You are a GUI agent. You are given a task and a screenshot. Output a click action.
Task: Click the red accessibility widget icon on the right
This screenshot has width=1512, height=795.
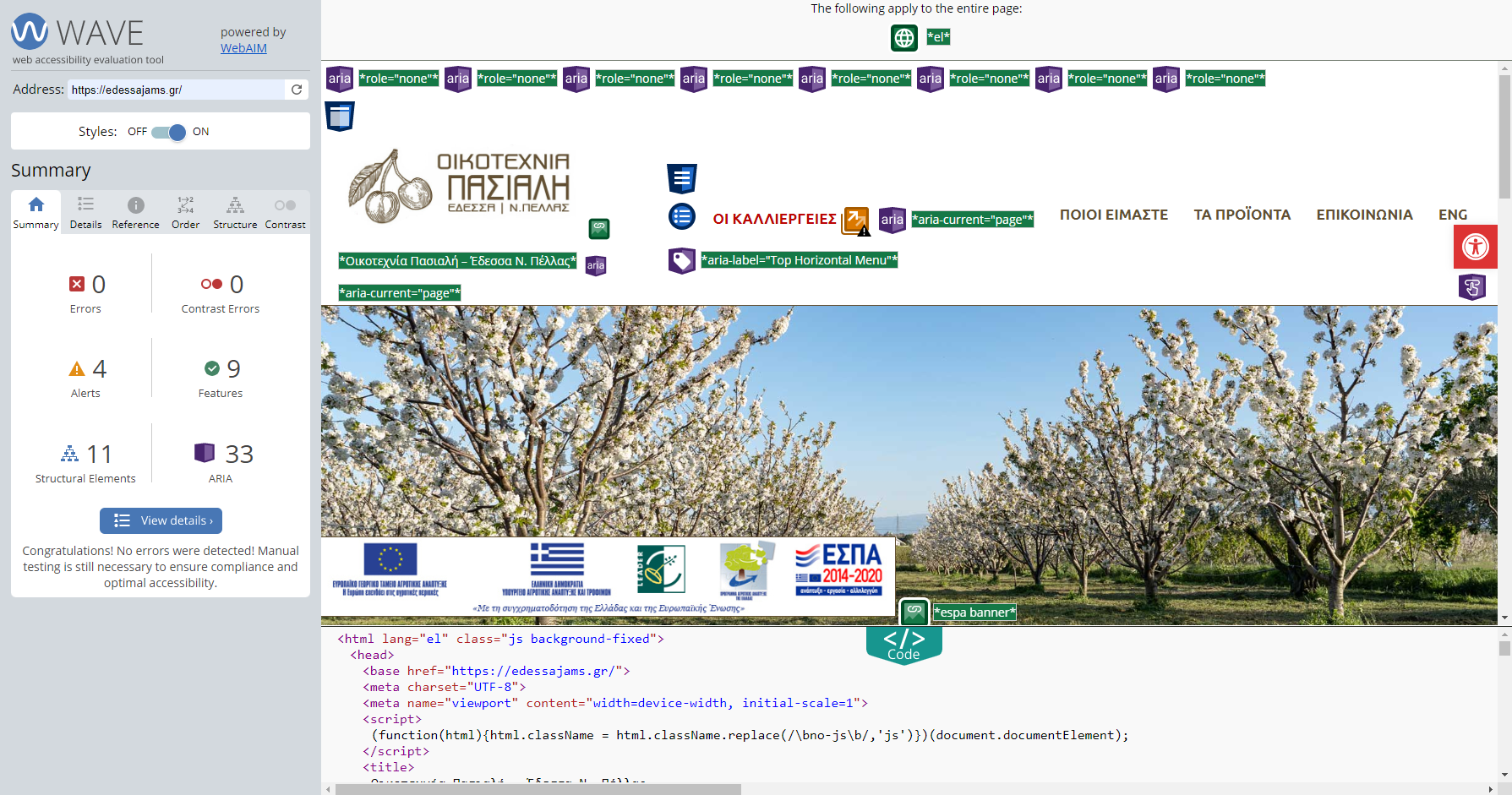click(x=1476, y=247)
